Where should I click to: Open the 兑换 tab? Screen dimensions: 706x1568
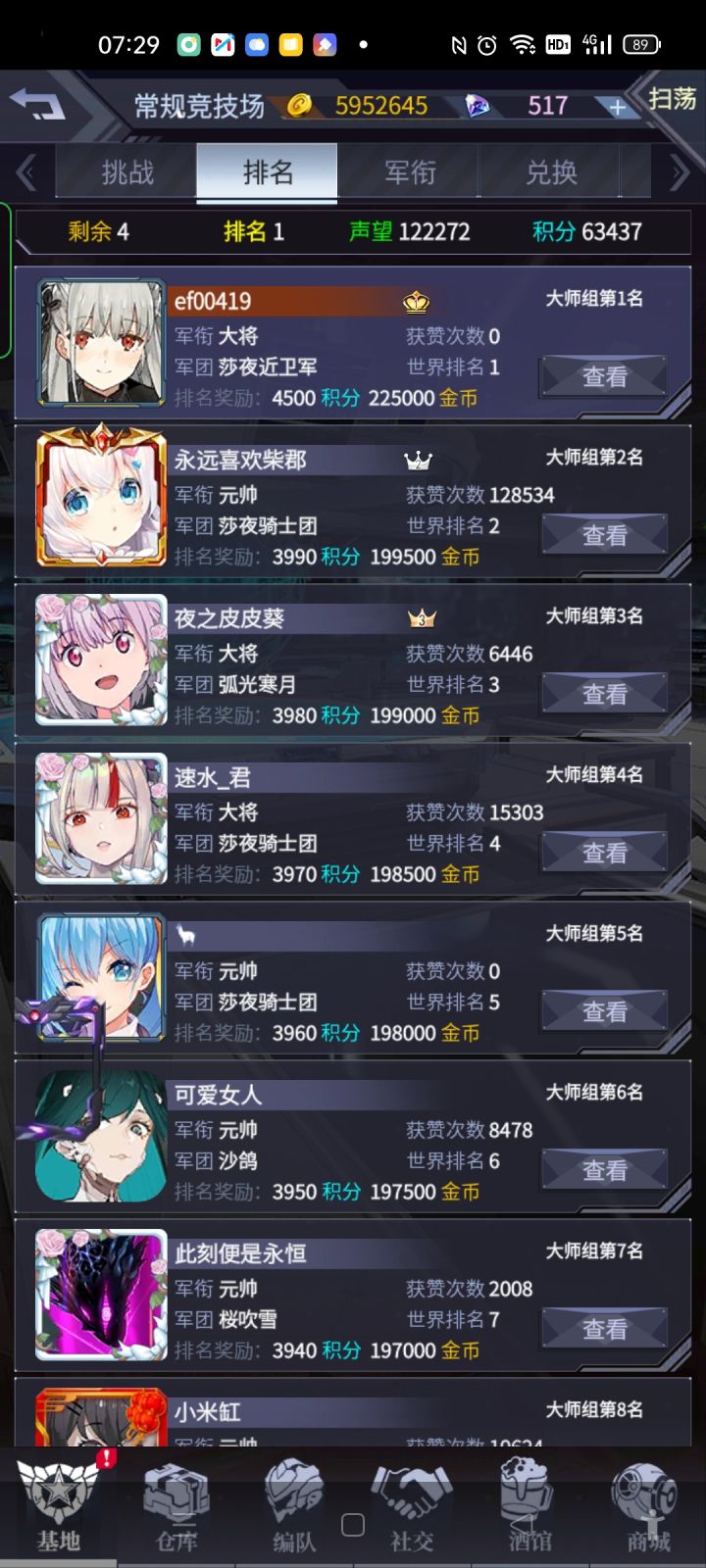point(550,172)
